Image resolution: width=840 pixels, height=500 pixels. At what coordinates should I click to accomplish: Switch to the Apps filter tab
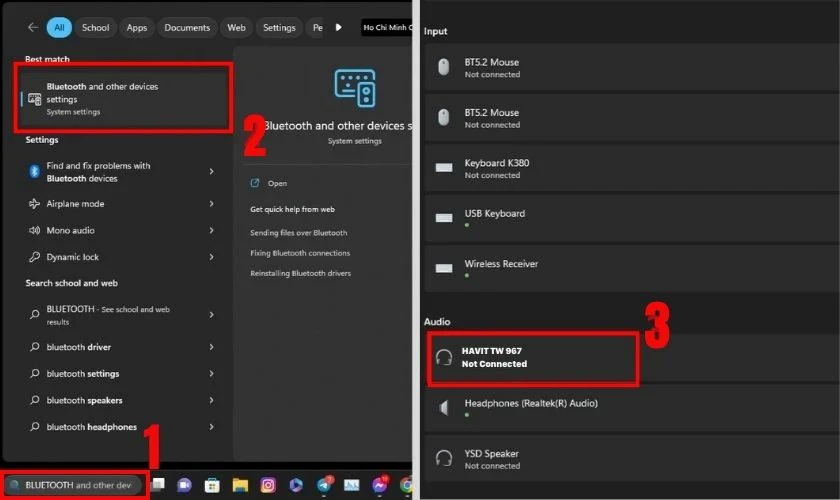[x=136, y=28]
